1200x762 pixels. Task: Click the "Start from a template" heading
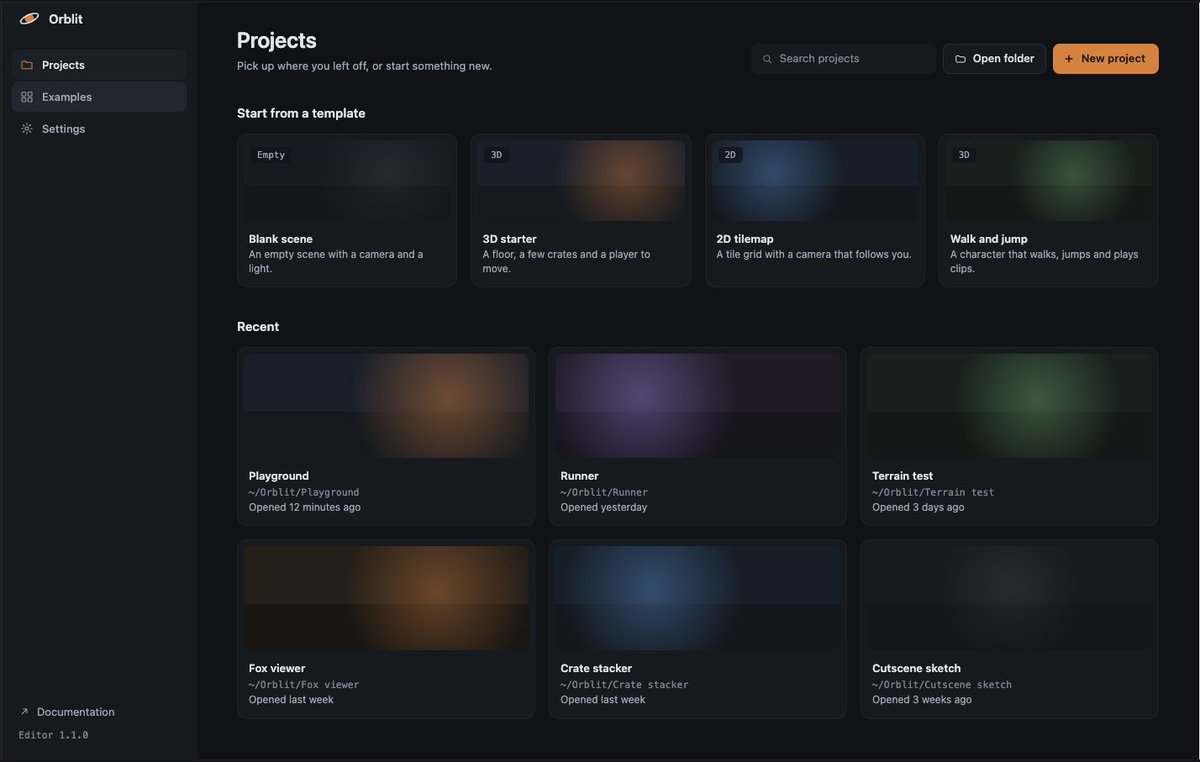tap(301, 113)
